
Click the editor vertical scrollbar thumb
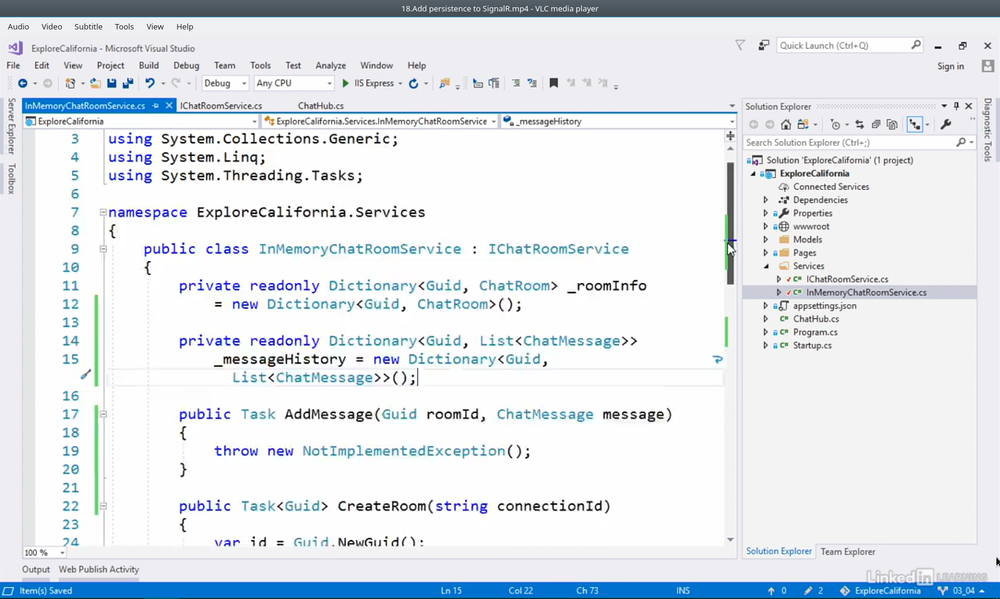click(730, 223)
